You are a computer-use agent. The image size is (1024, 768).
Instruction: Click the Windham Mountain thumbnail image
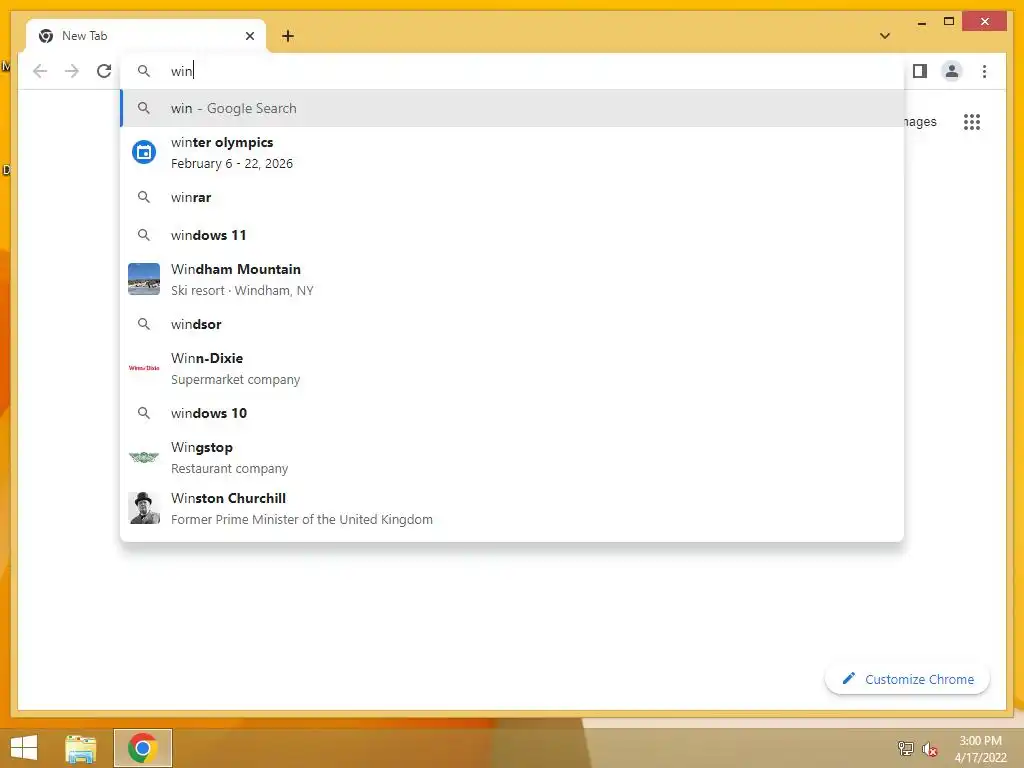tap(144, 279)
